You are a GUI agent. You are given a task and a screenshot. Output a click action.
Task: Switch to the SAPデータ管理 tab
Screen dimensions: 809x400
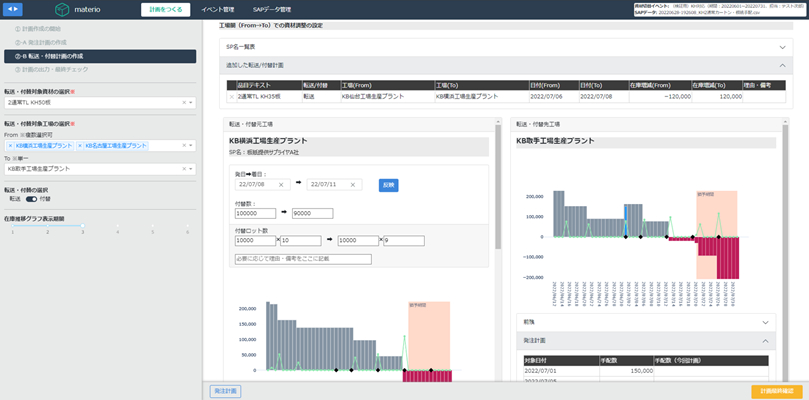point(272,10)
